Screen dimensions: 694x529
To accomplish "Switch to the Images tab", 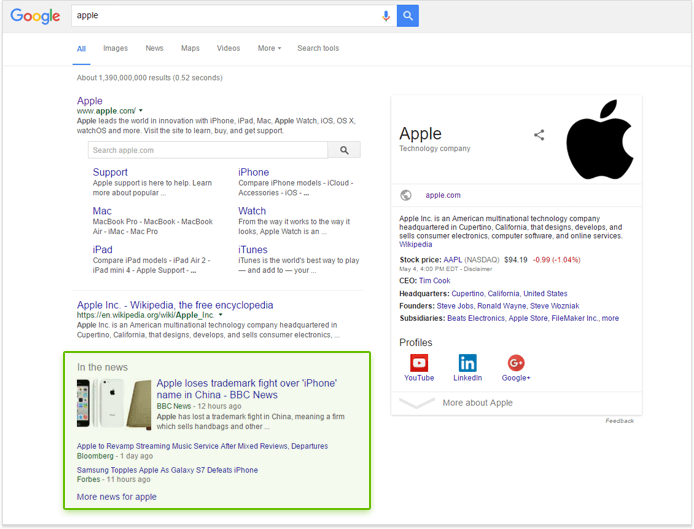I will [x=116, y=48].
